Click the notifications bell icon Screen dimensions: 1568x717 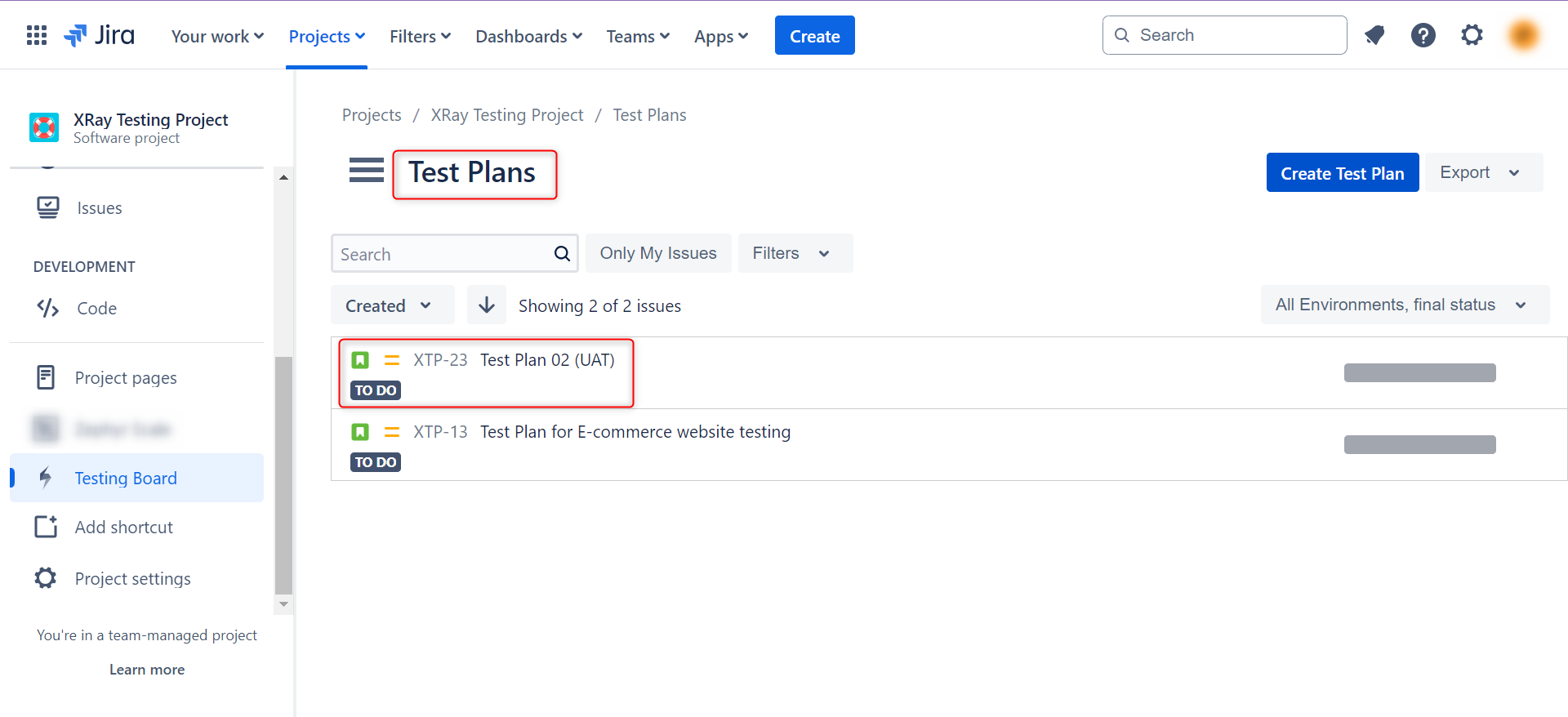(x=1374, y=35)
